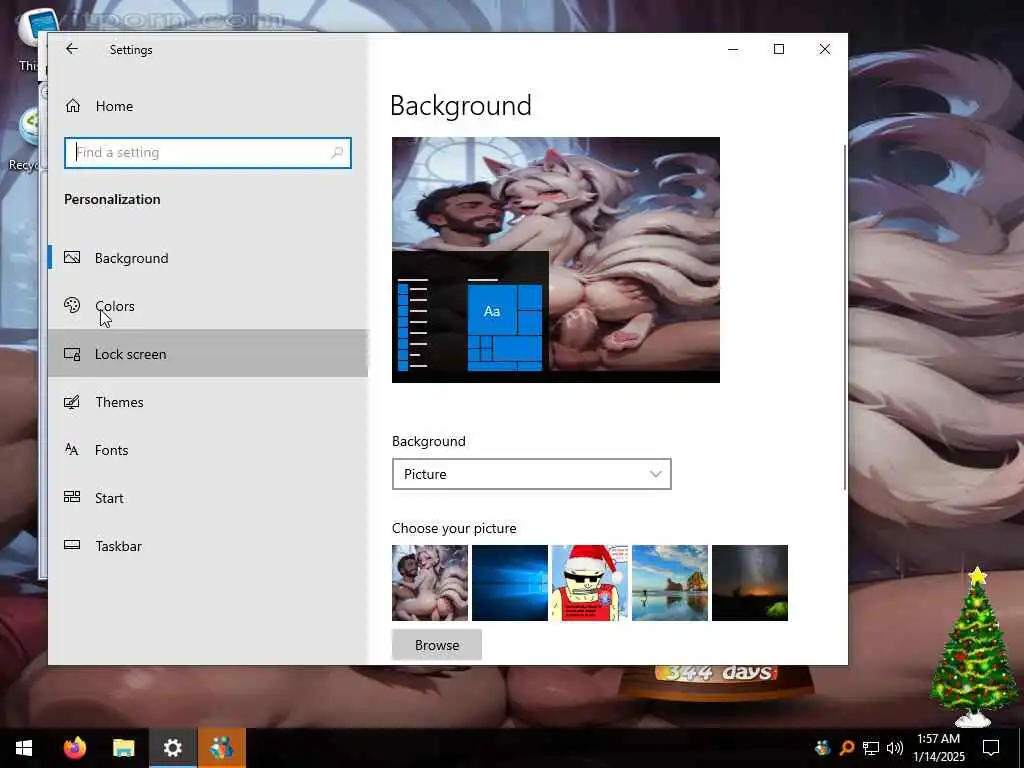Open the clock showing 1:57 AM
Image resolution: width=1024 pixels, height=768 pixels.
tap(939, 748)
